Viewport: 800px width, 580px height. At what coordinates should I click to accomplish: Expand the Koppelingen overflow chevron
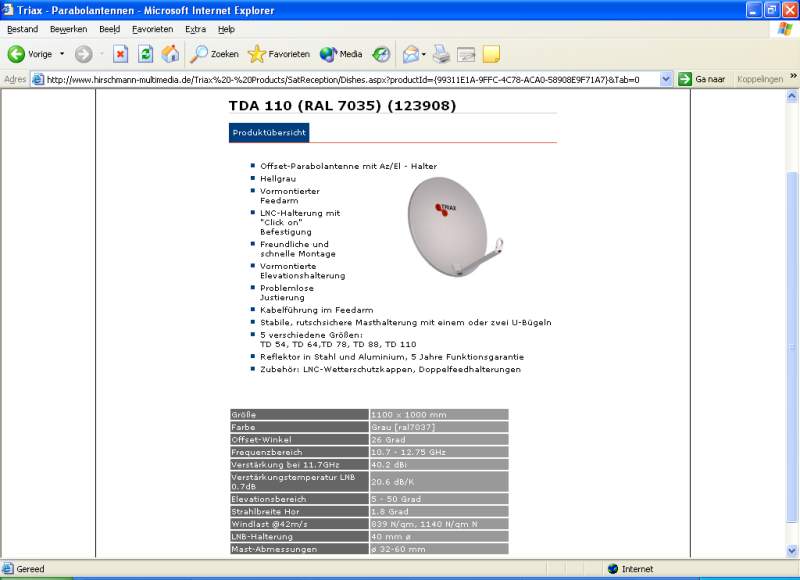[x=793, y=76]
